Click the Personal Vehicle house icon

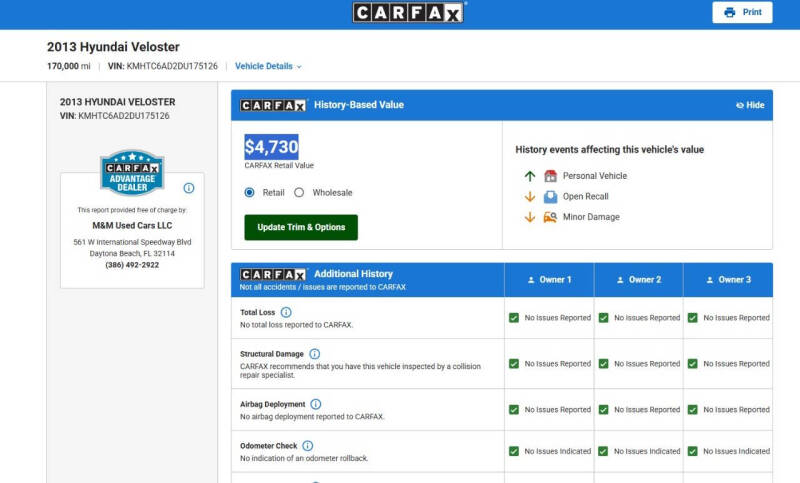click(x=550, y=176)
